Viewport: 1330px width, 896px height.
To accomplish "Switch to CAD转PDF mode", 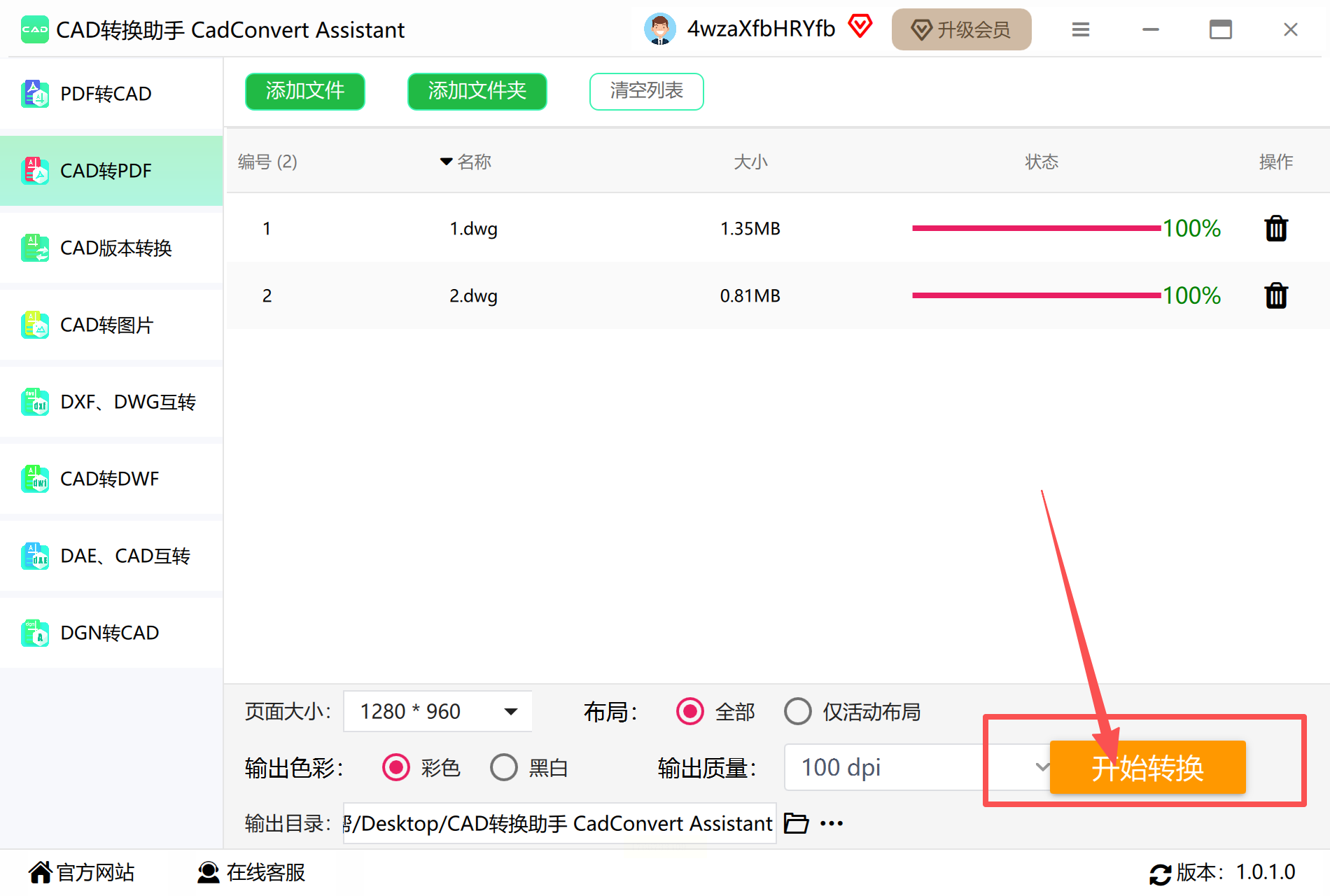I will (x=111, y=171).
